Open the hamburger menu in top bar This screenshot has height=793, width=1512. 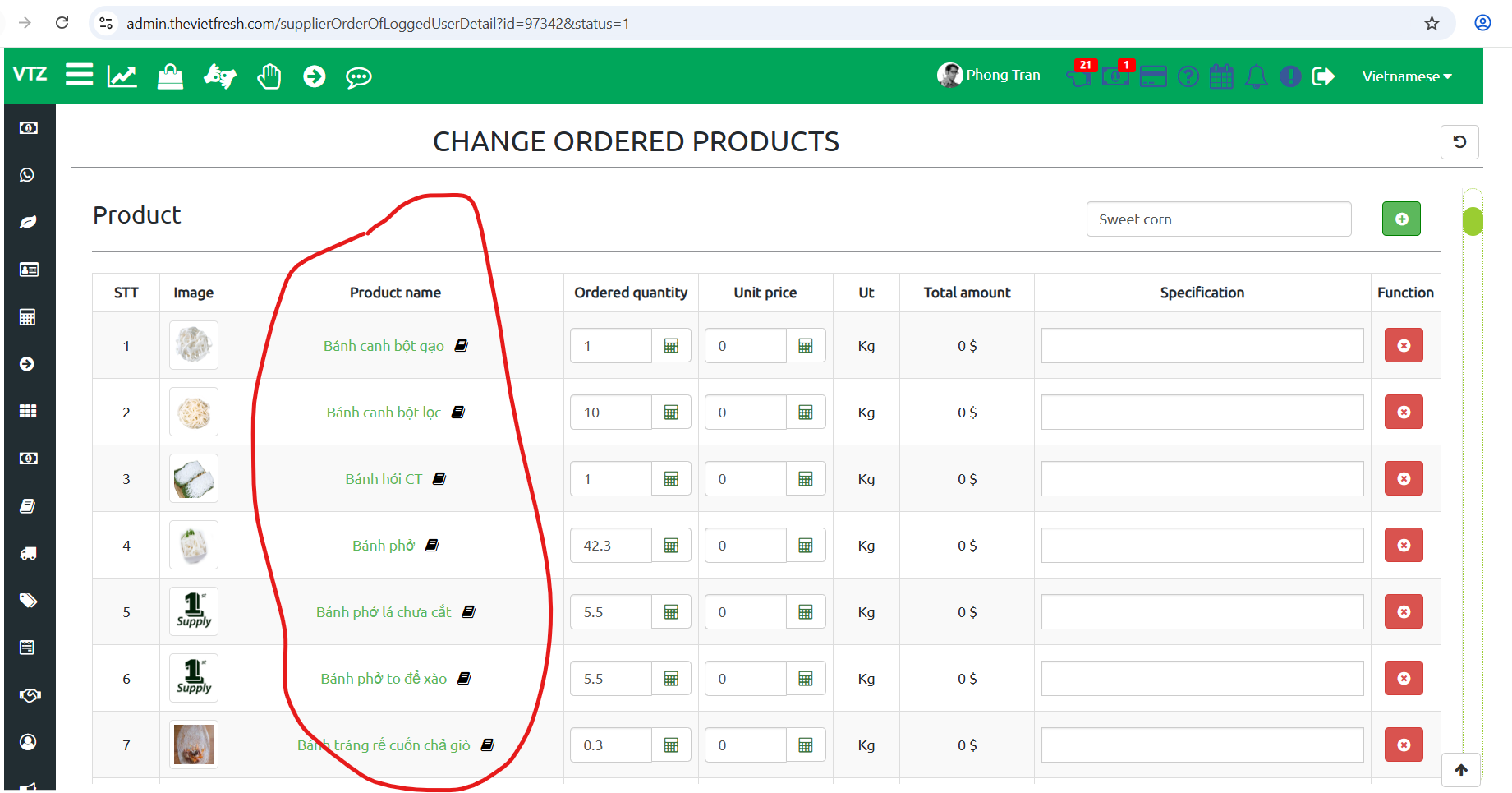click(x=79, y=76)
